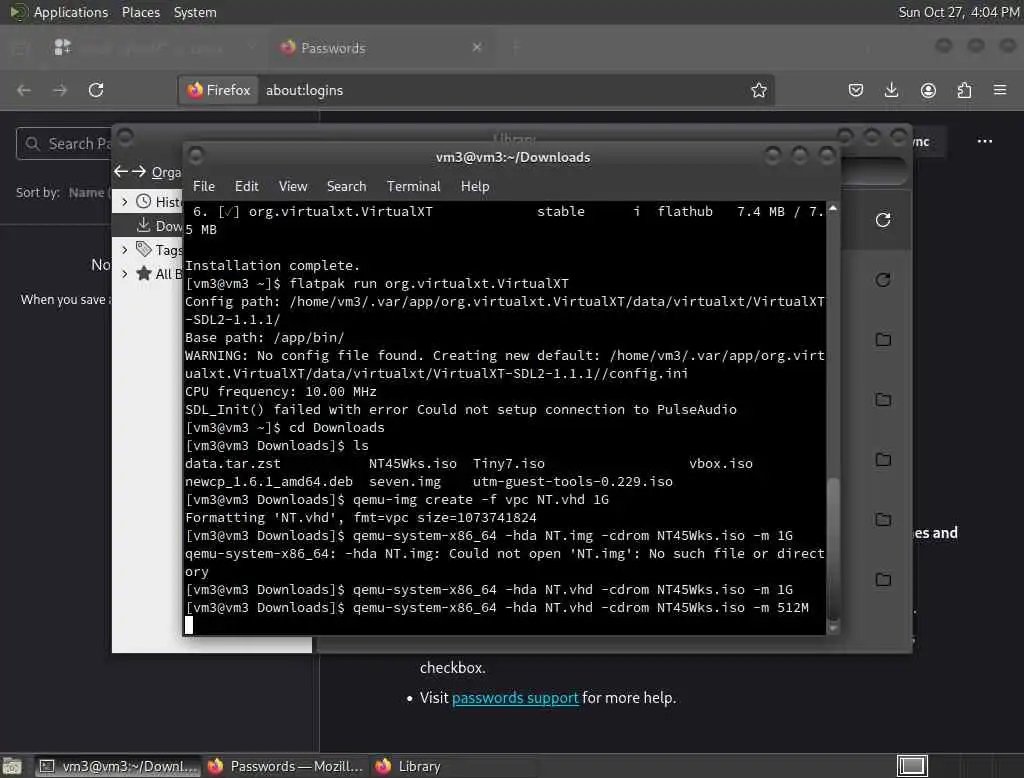The height and width of the screenshot is (778, 1024).
Task: Open the Sort by Name dropdown
Action: 87,193
